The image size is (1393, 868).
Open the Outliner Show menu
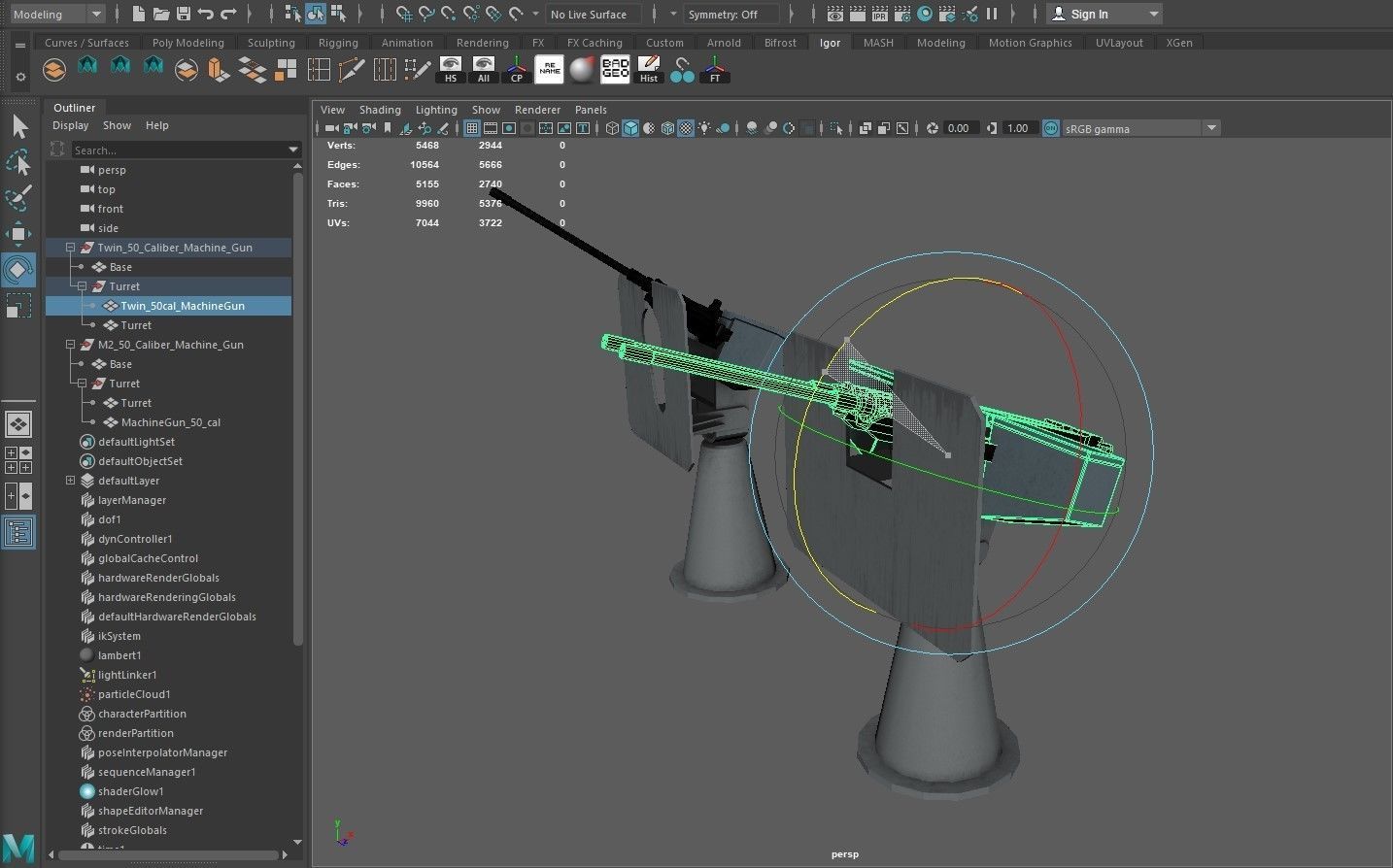pos(117,125)
